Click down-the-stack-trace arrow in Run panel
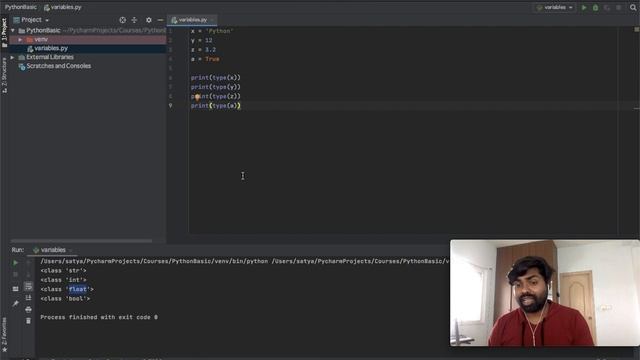This screenshot has width=640, height=360. coord(28,274)
